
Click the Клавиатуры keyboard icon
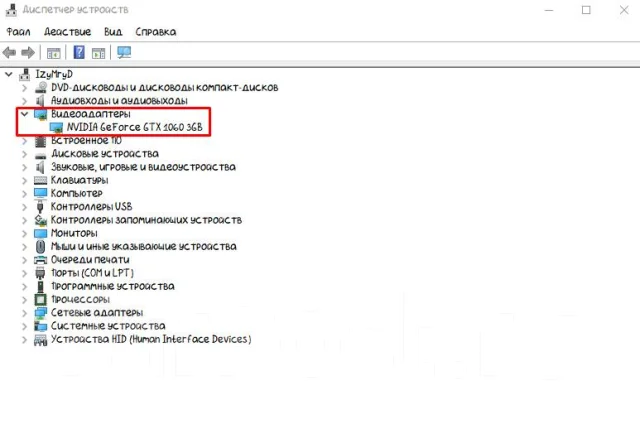[40, 180]
